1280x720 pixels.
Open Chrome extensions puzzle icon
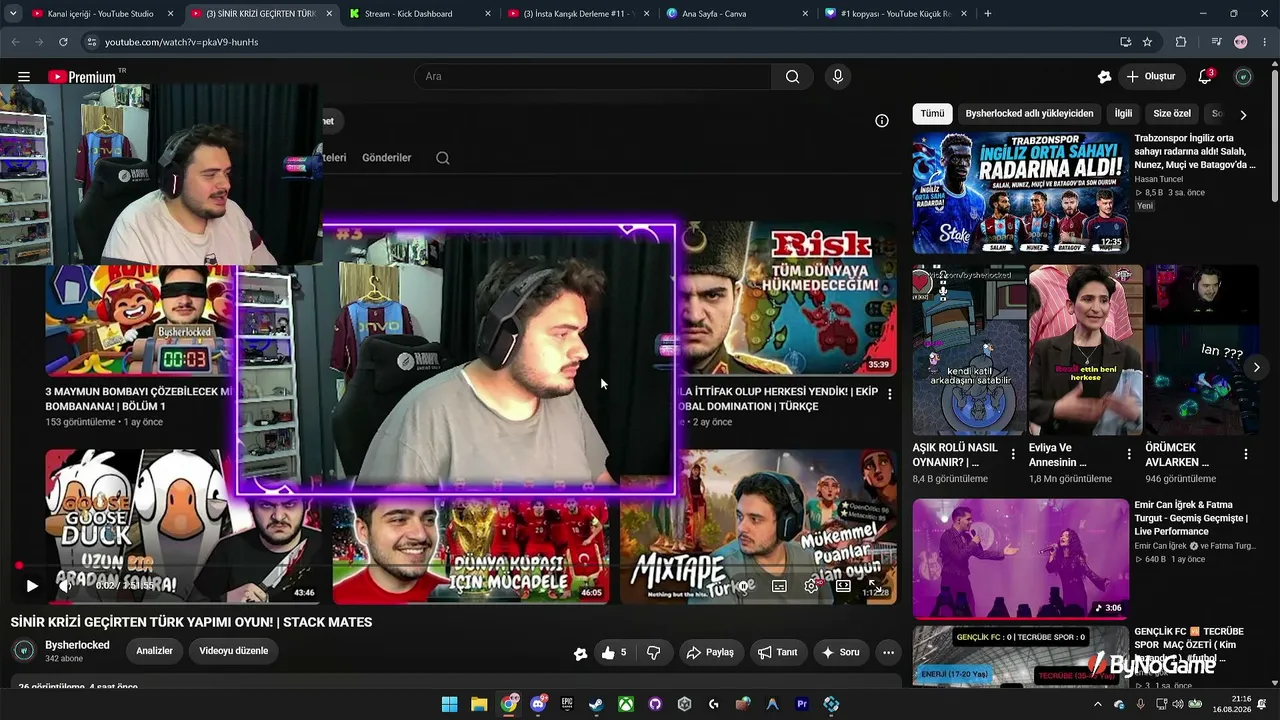(1181, 42)
